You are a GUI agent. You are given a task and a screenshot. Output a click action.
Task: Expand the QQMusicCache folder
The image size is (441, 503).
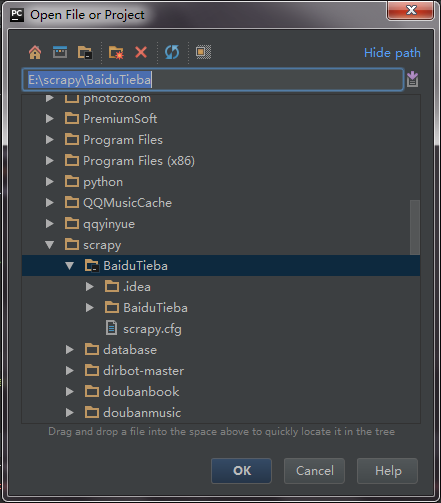[x=50, y=202]
